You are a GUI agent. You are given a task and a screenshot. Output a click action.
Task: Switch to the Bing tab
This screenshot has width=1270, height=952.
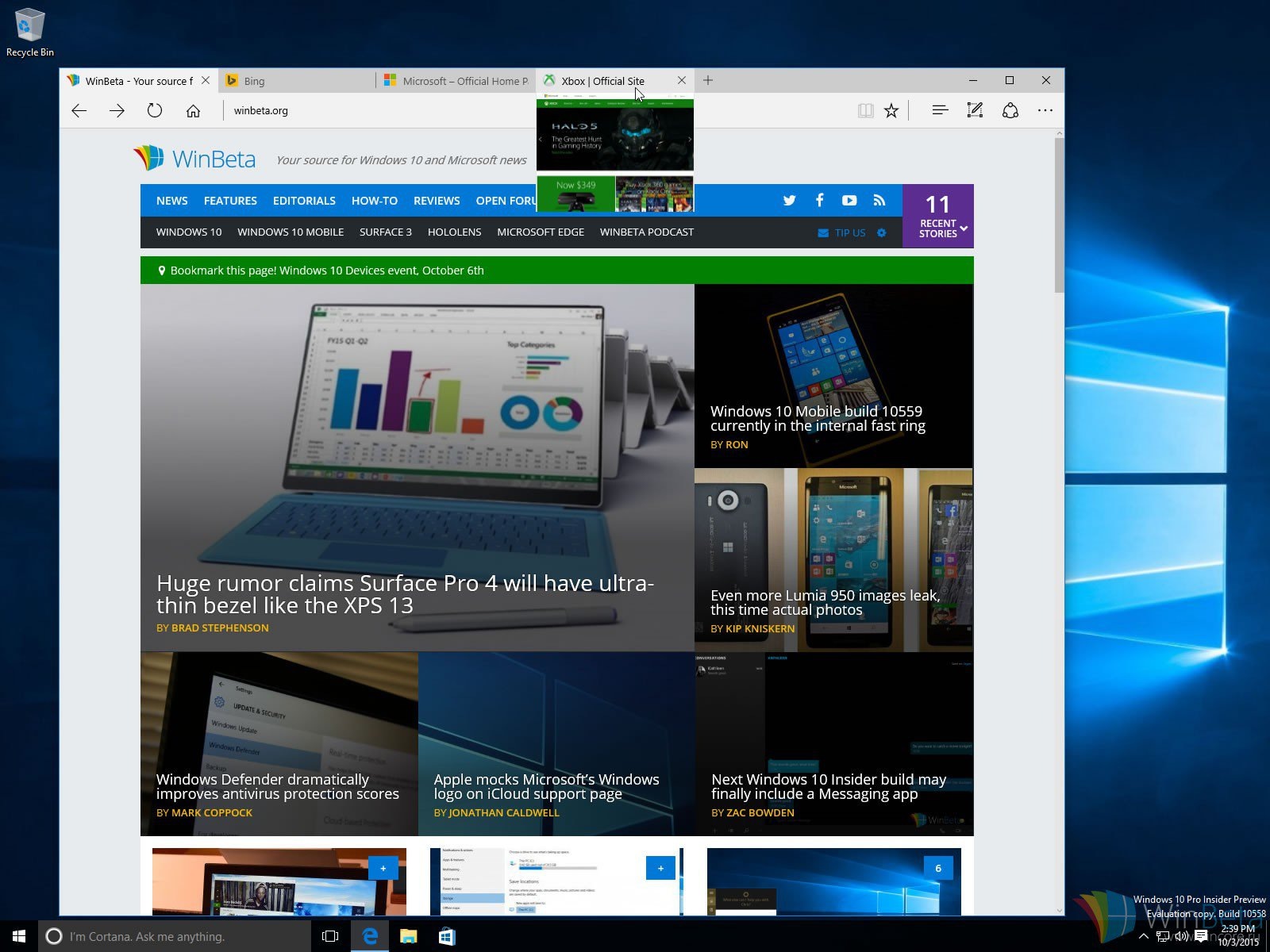pos(297,80)
